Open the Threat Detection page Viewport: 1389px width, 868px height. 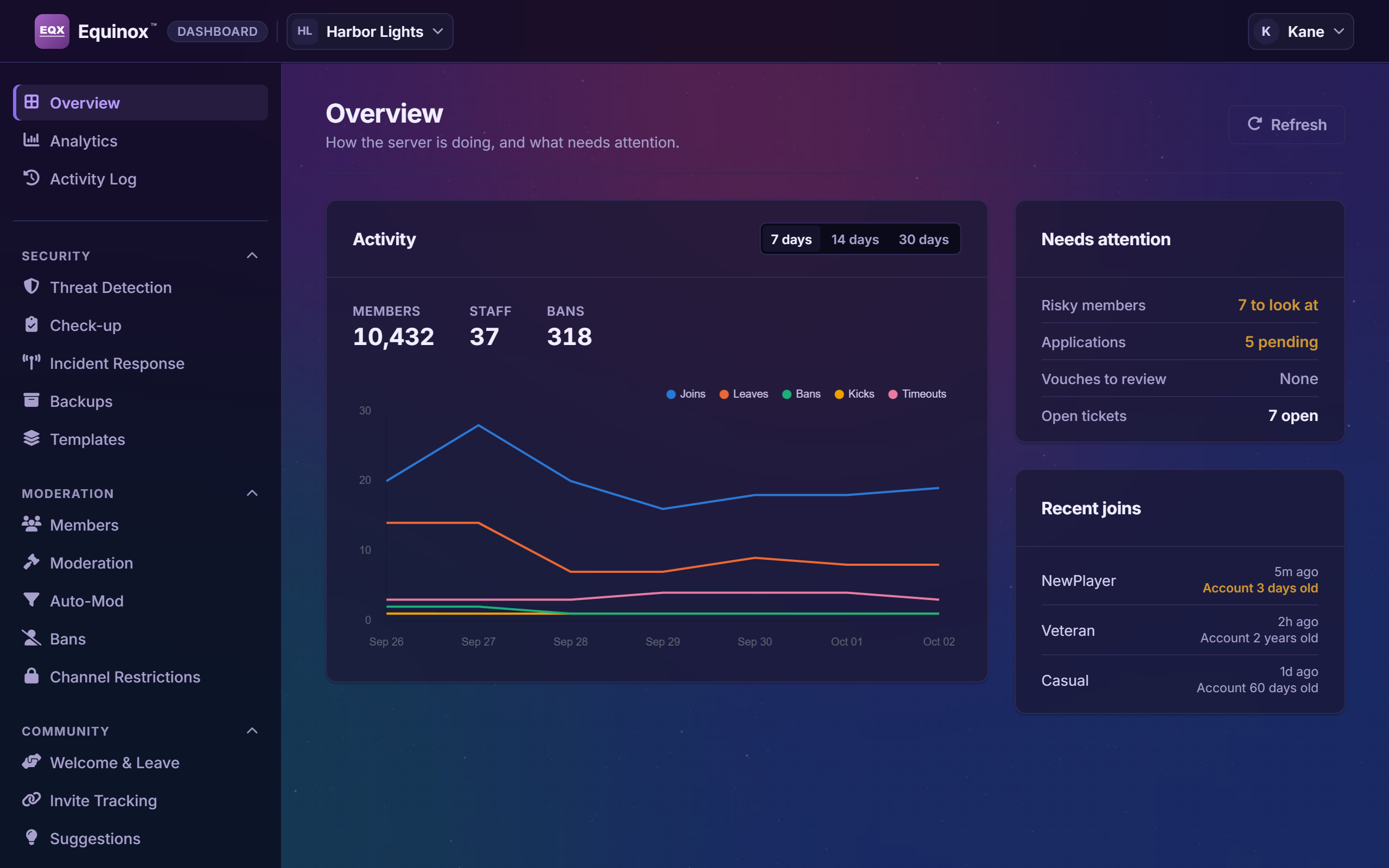pyautogui.click(x=141, y=287)
